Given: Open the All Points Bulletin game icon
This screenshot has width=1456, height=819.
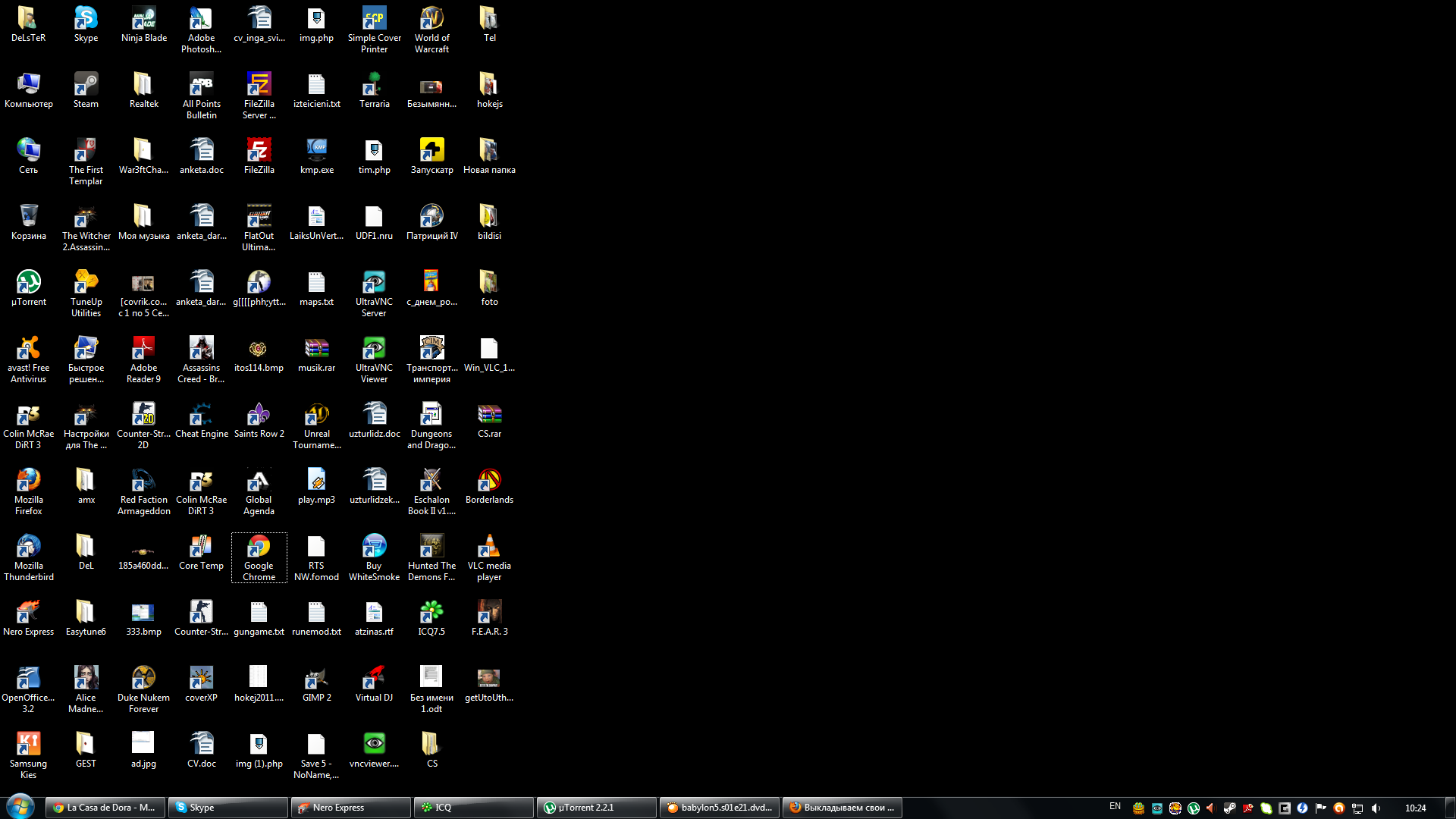Looking at the screenshot, I should tap(201, 96).
